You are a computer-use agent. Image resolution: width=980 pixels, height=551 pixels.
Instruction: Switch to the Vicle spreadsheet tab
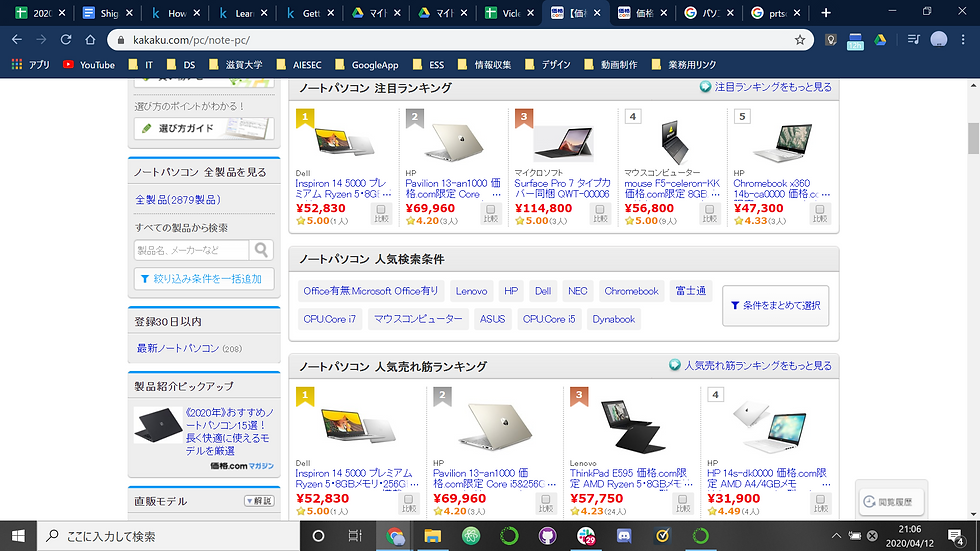510,12
